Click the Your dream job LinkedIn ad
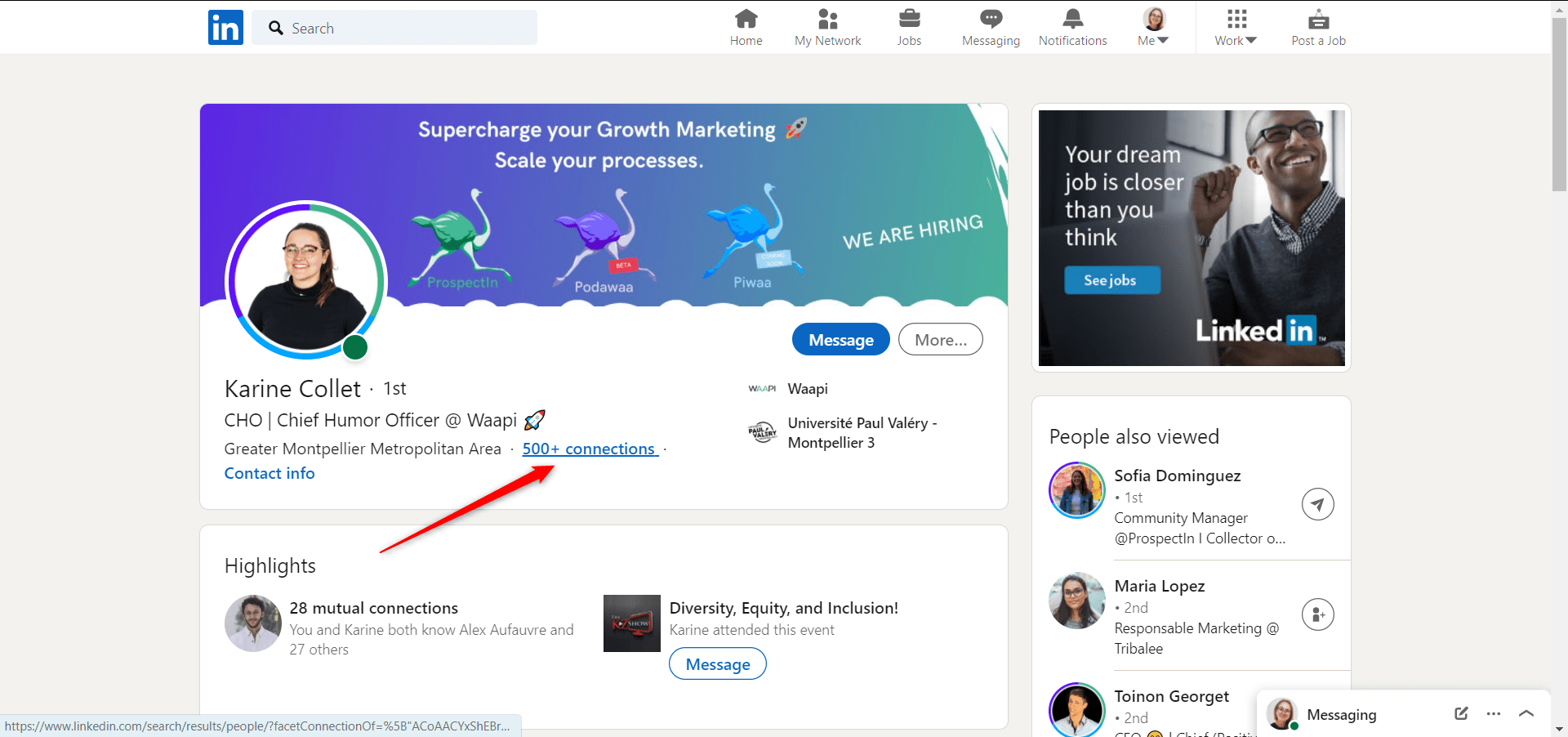1568x737 pixels. tap(1192, 238)
